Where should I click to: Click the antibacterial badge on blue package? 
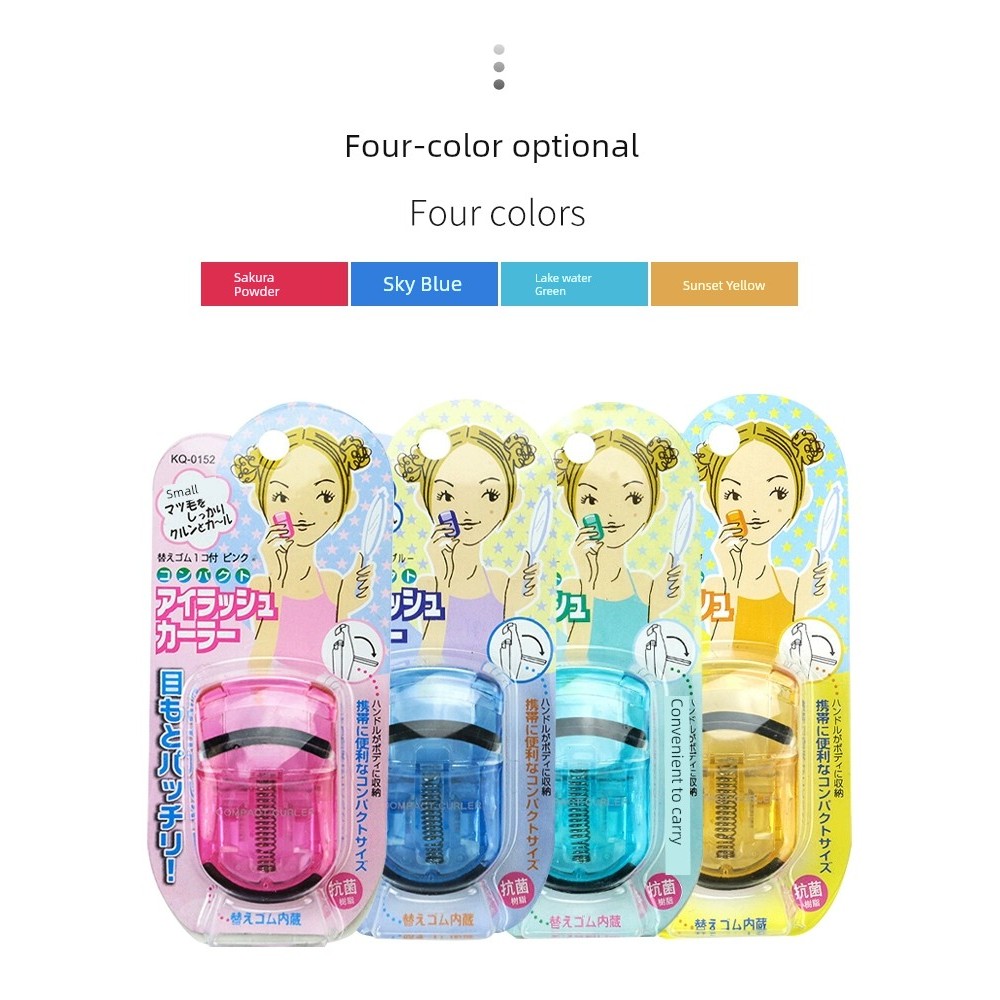[515, 890]
